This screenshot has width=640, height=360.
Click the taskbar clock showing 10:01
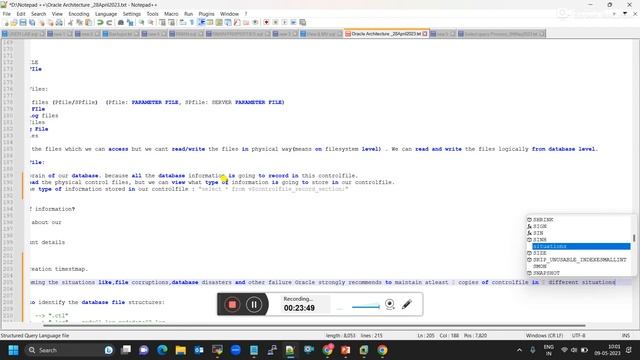click(607, 350)
